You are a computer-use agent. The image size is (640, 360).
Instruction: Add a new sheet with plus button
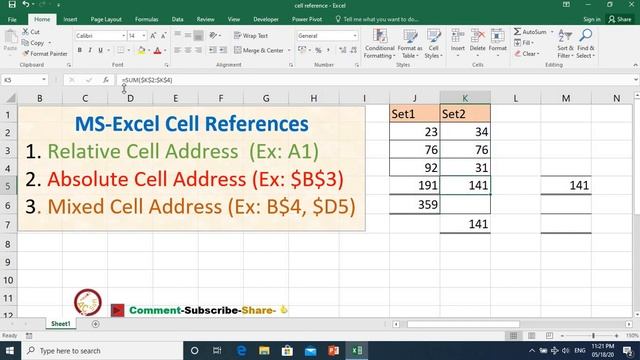[x=96, y=324]
